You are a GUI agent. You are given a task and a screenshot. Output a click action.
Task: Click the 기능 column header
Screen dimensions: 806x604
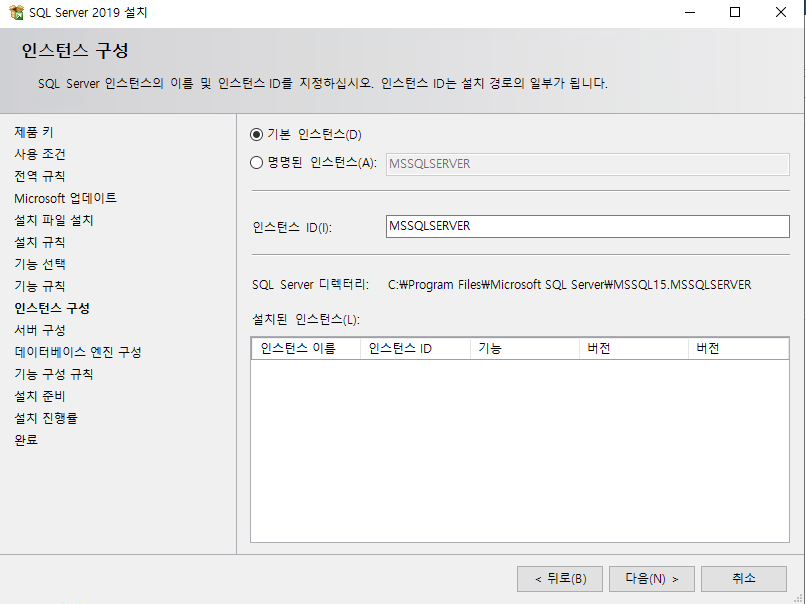[525, 349]
